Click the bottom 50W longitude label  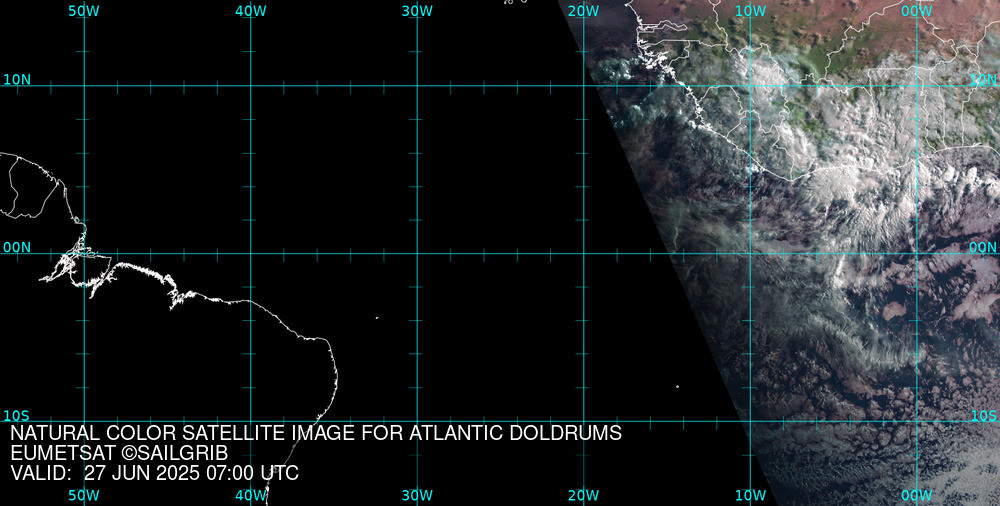(84, 495)
